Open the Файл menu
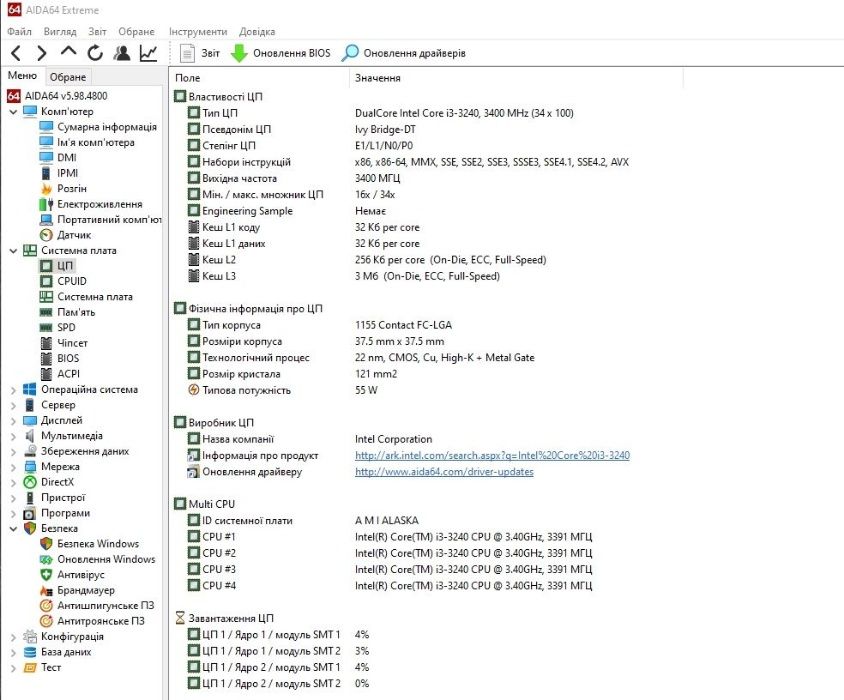This screenshot has width=844, height=700. [19, 31]
